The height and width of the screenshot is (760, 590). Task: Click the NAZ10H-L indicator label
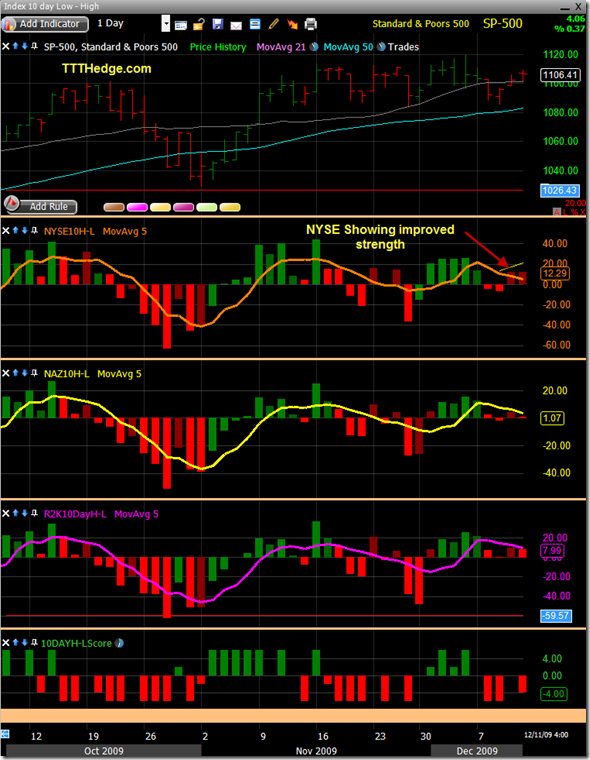tap(66, 374)
